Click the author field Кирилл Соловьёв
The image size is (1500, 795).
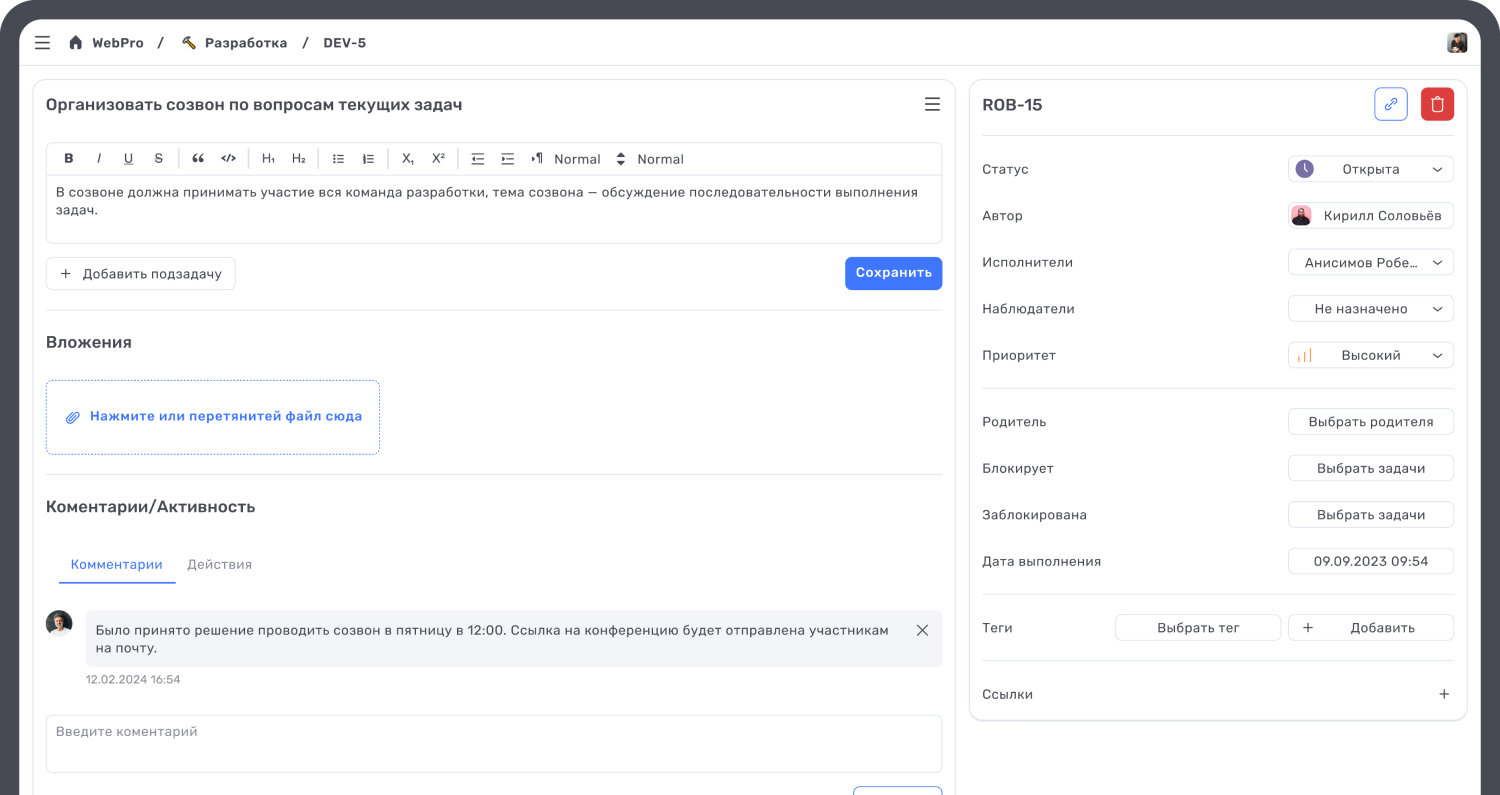[1371, 215]
